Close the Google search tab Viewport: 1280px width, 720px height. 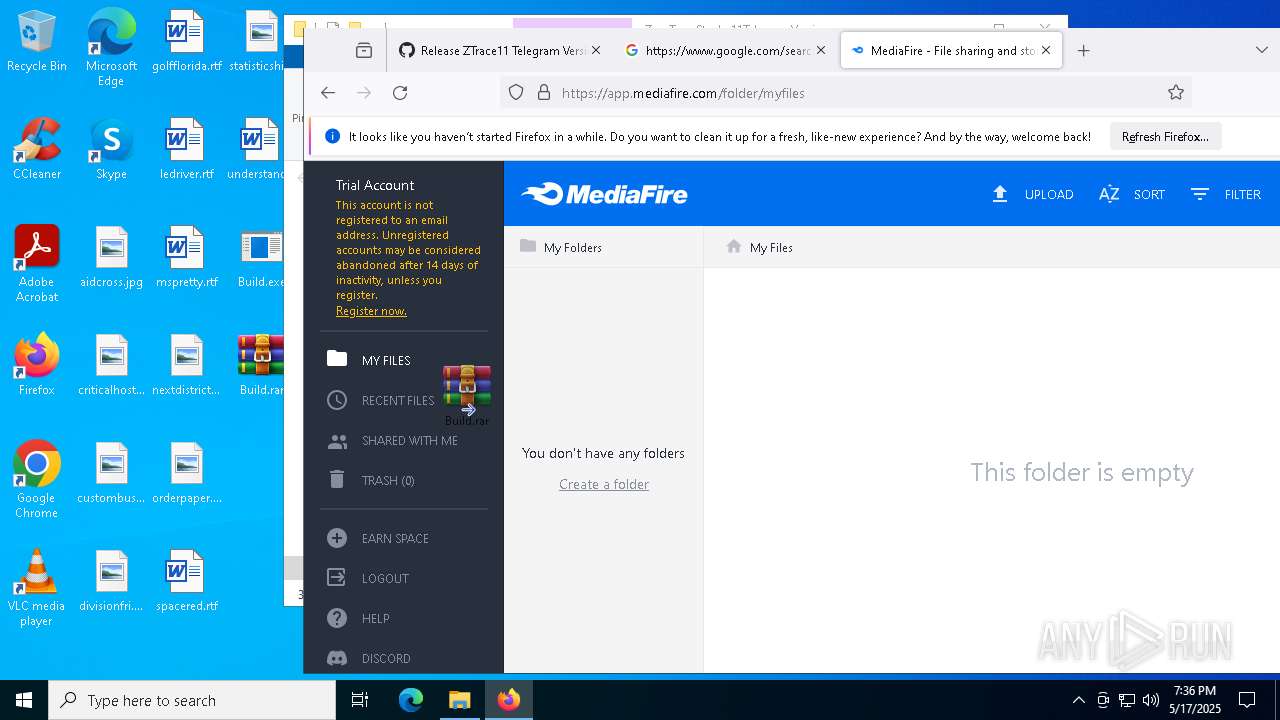(x=821, y=50)
